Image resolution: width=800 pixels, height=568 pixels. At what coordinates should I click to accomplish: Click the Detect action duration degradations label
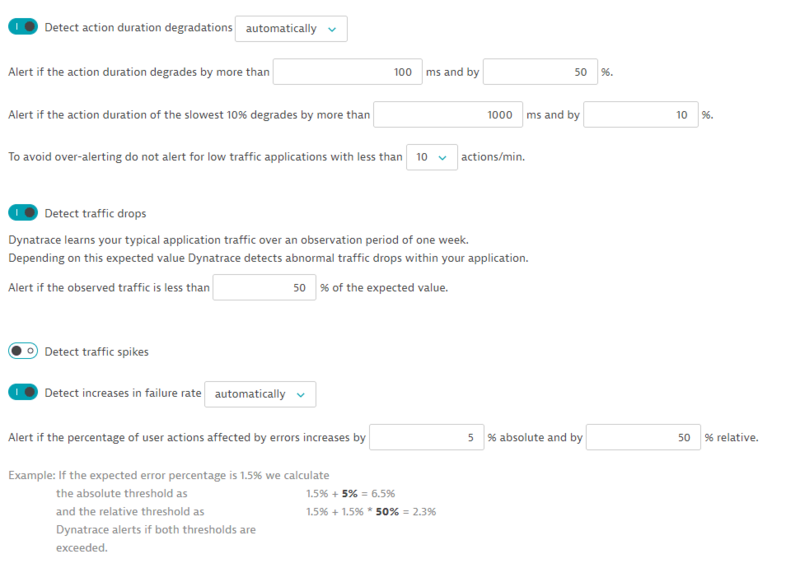click(x=138, y=28)
